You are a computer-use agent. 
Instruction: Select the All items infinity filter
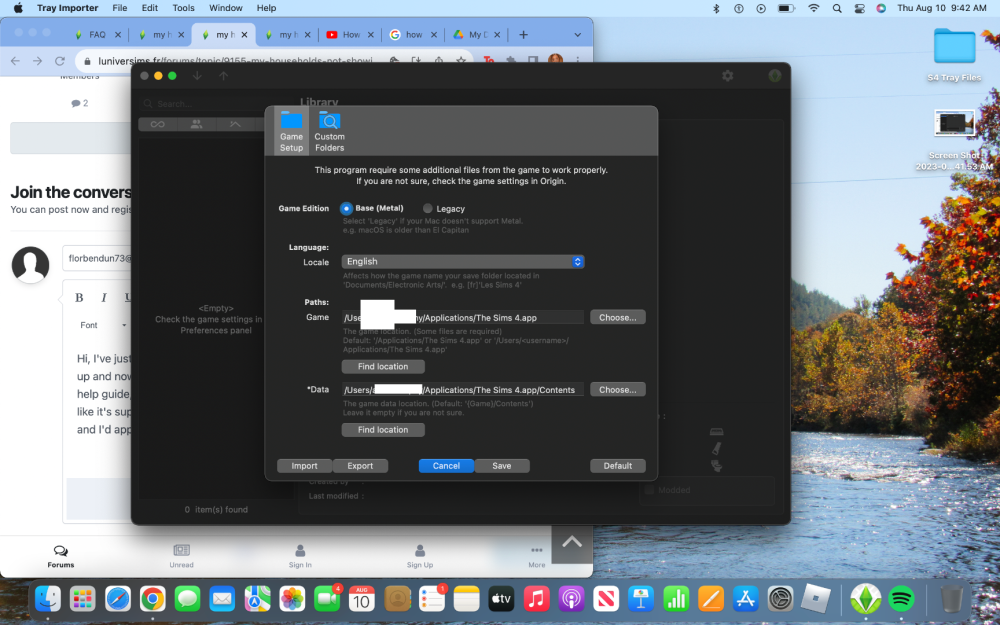pos(158,124)
